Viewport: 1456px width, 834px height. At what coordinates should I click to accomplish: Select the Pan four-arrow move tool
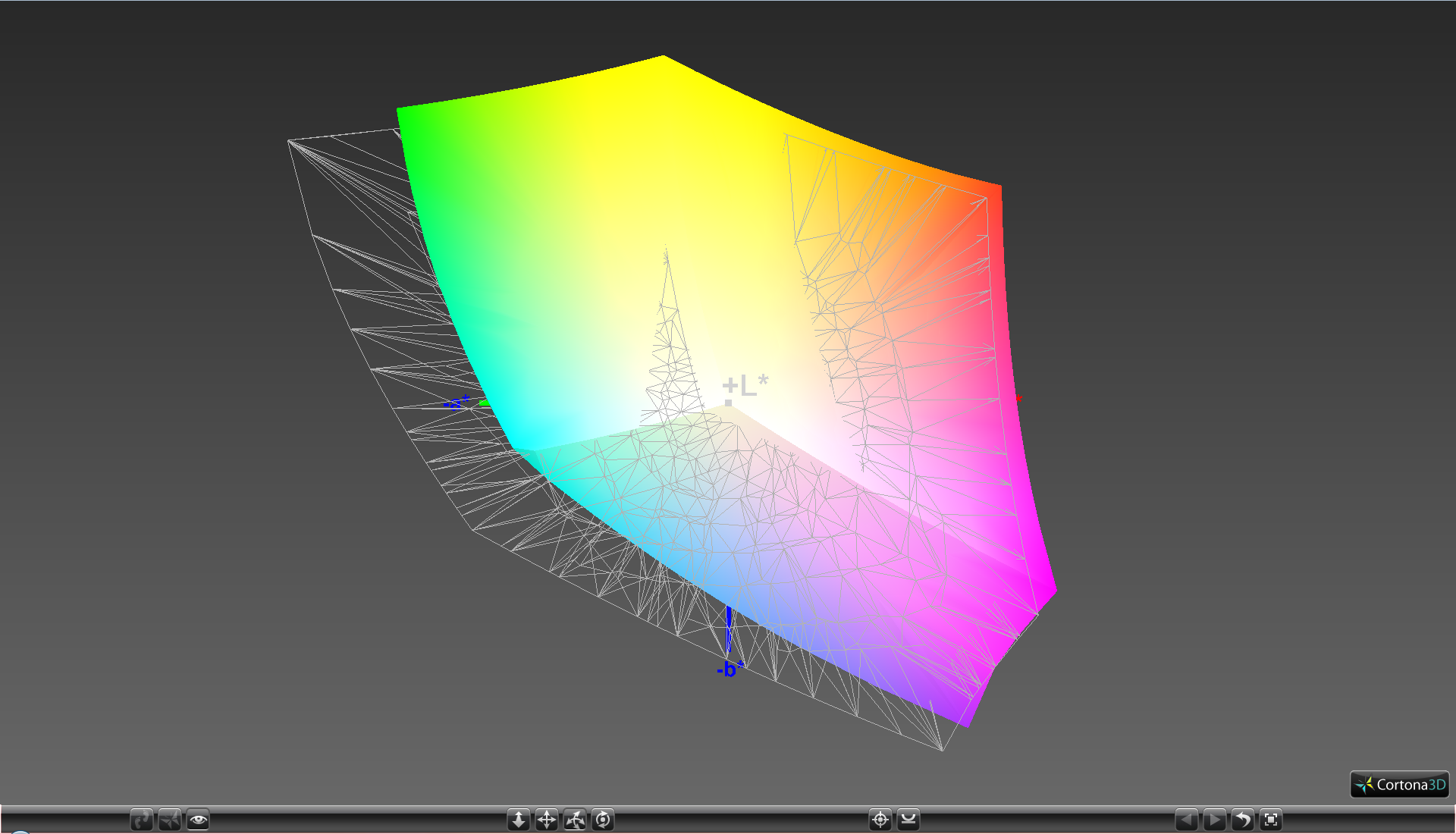coord(547,820)
